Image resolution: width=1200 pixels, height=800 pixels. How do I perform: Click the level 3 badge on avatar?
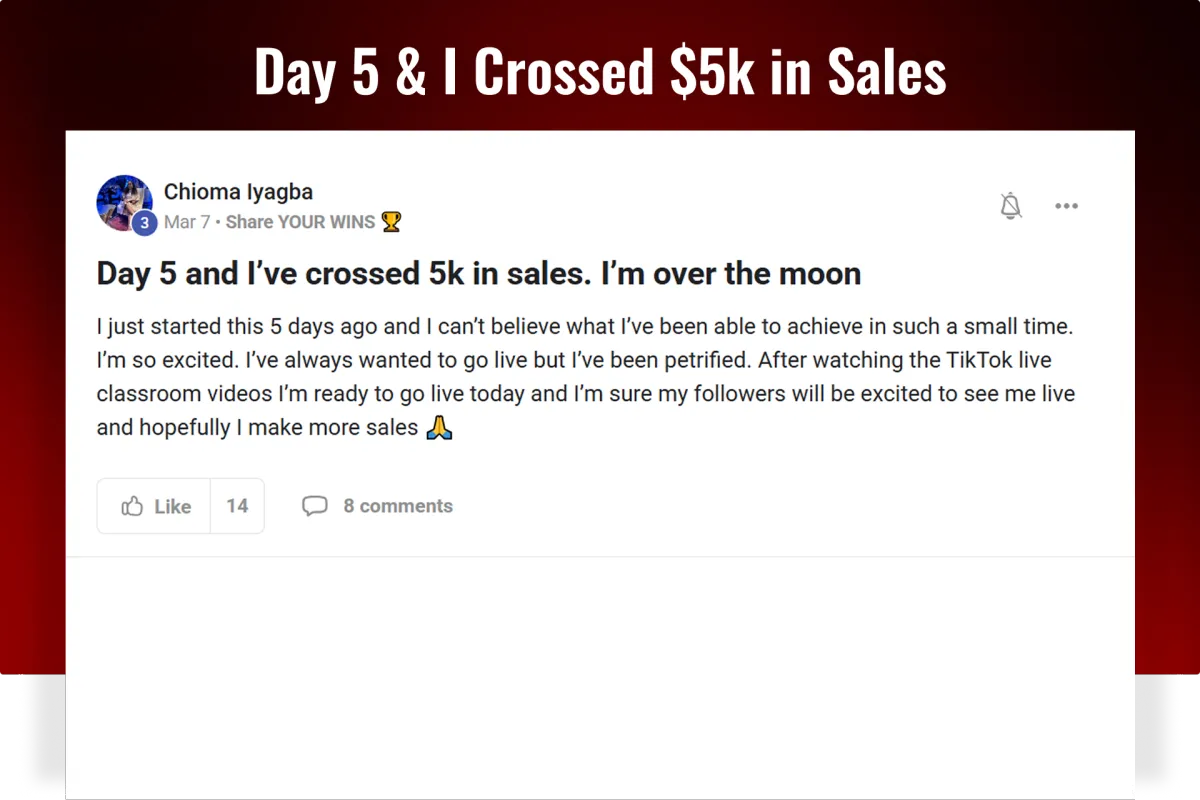144,224
